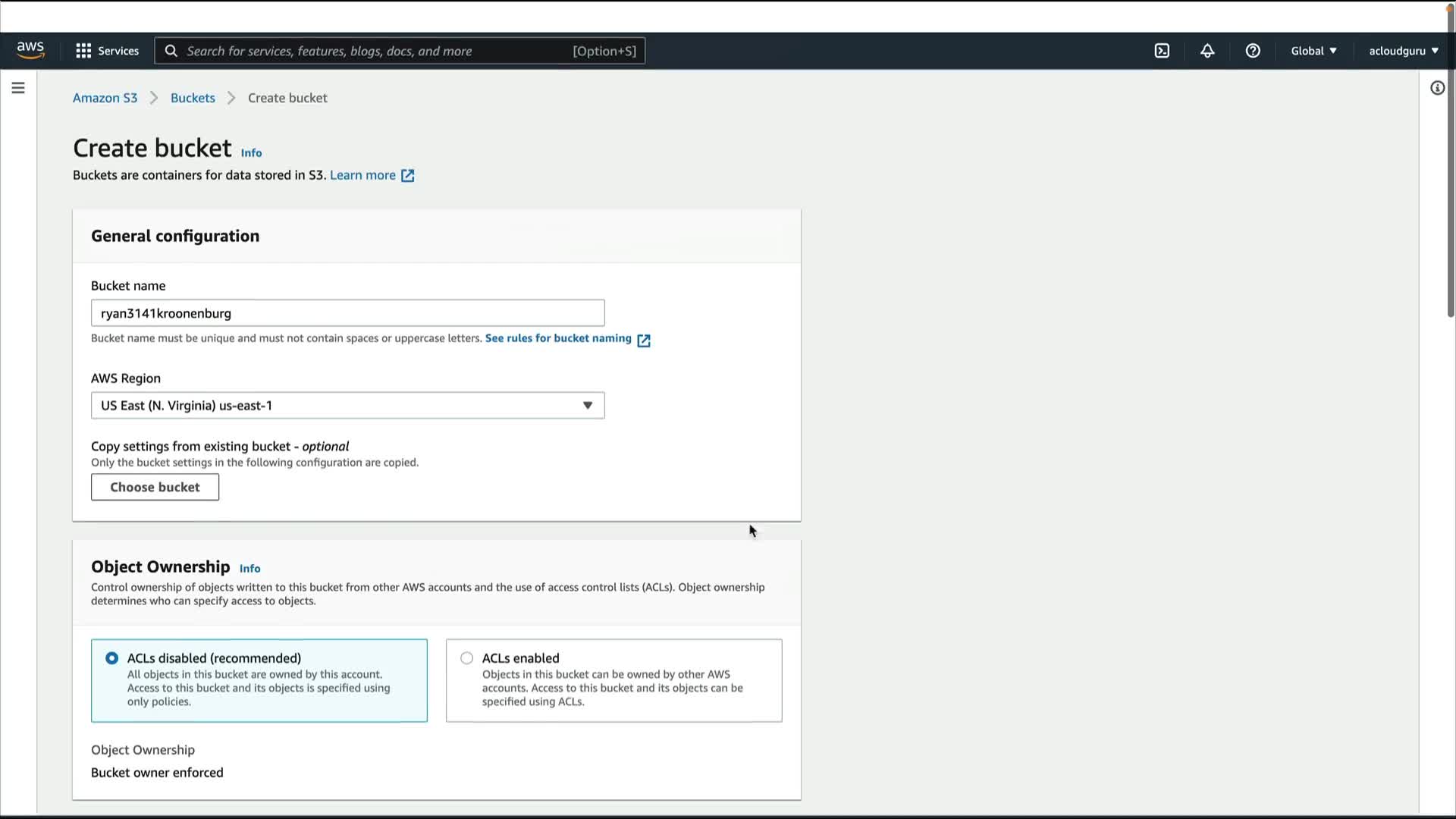Select ACLs enabled radio option
The height and width of the screenshot is (819, 1456).
point(467,658)
